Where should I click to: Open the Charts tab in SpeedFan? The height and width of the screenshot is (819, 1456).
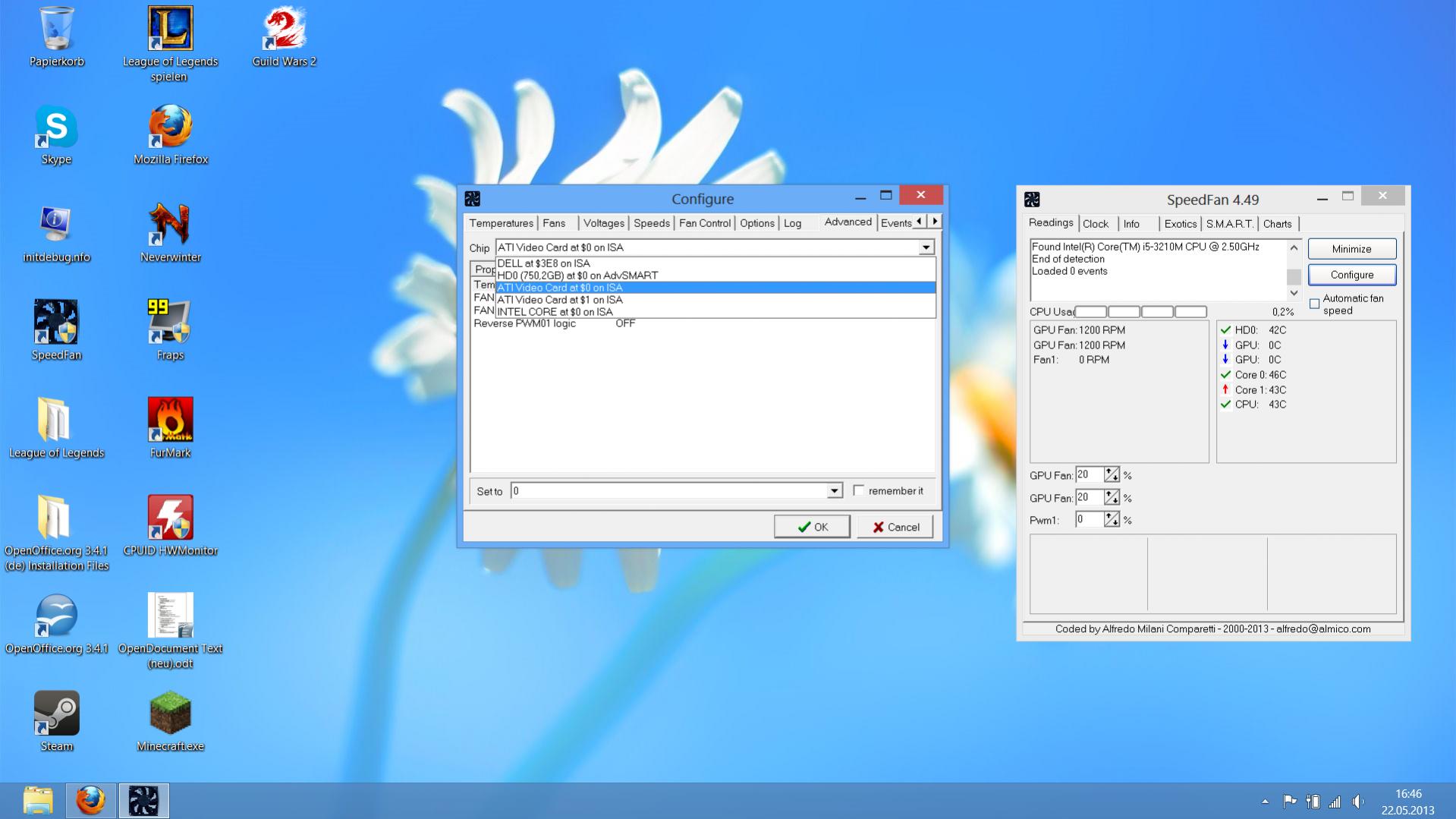(x=1278, y=224)
